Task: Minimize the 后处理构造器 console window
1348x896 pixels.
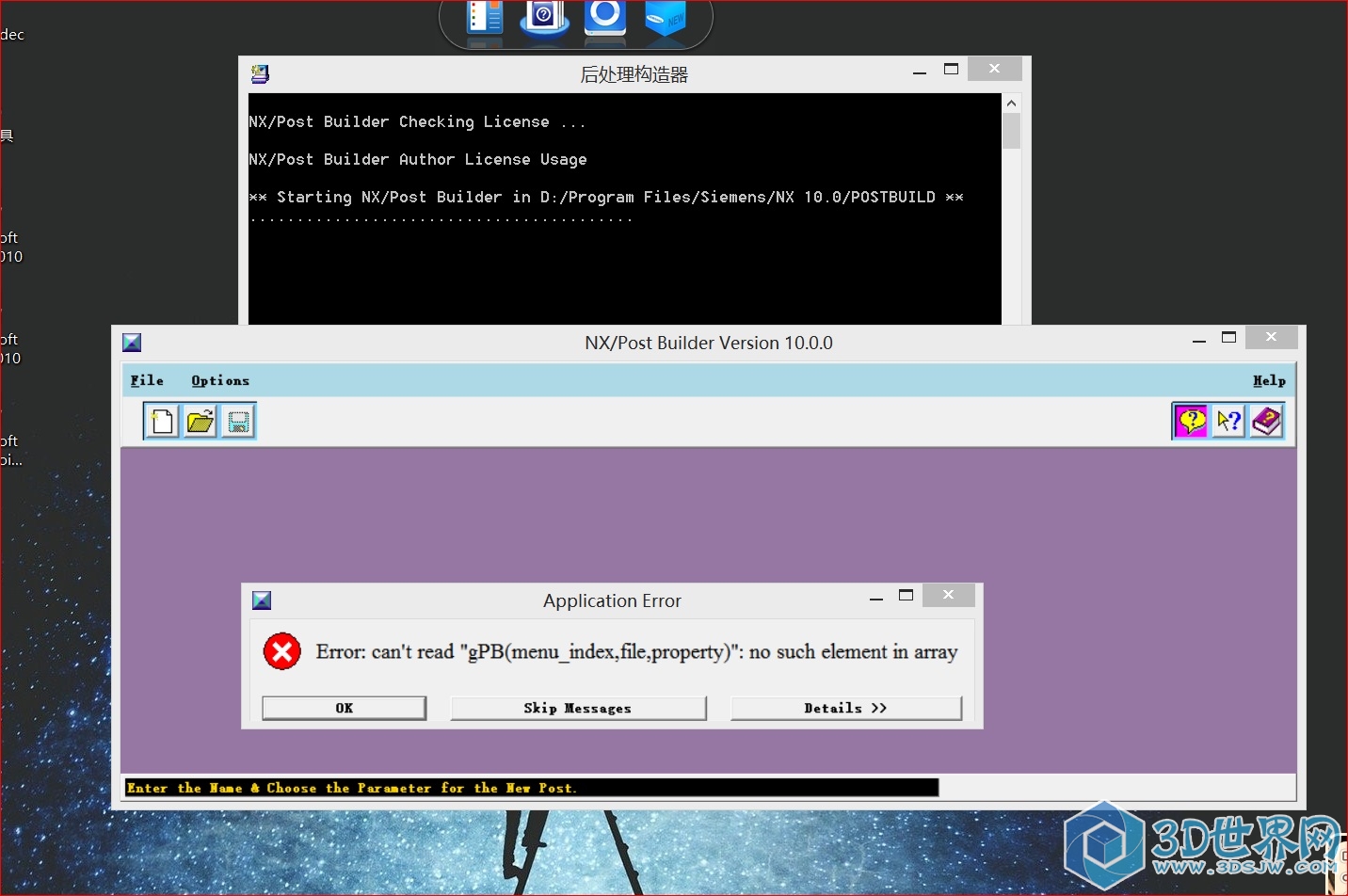Action: (920, 72)
